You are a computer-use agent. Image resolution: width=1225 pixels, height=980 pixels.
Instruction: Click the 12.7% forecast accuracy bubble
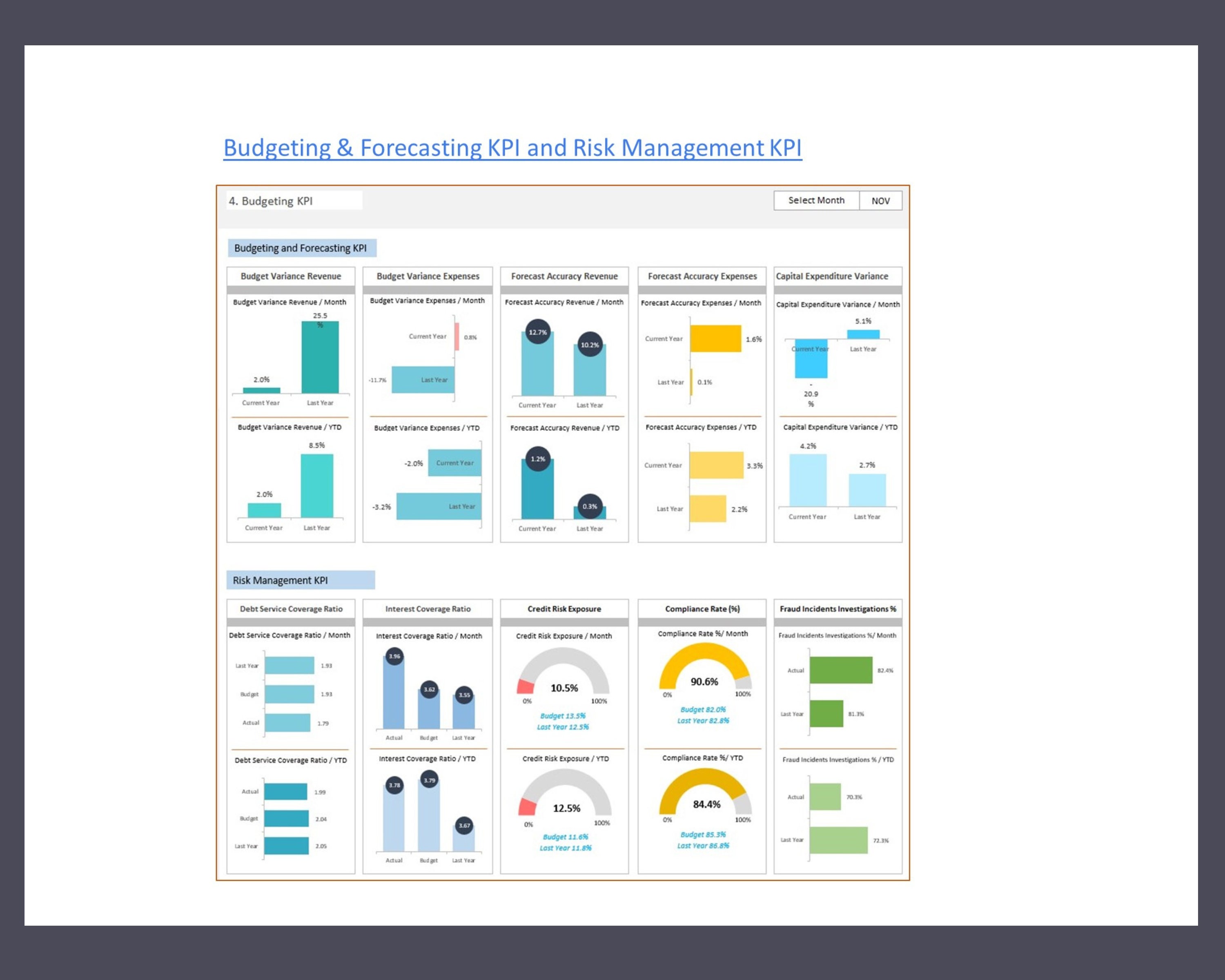[537, 332]
